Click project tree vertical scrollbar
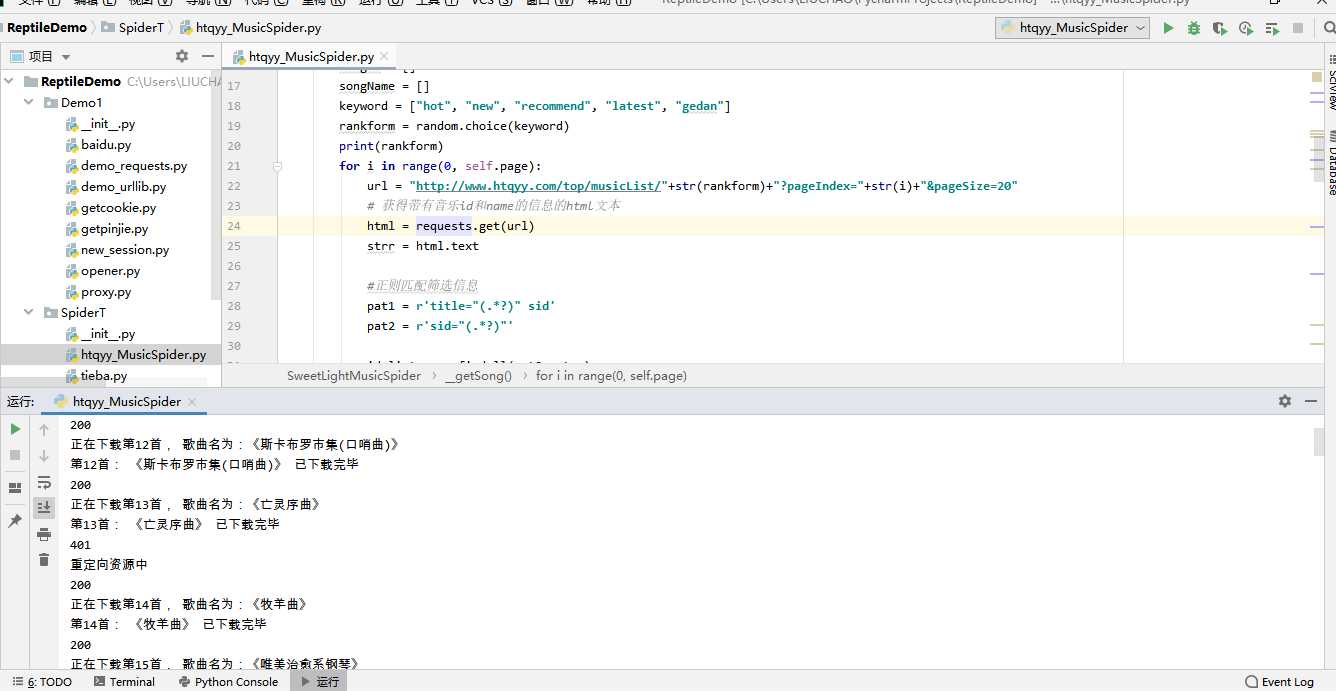This screenshot has width=1336, height=691. 217,185
